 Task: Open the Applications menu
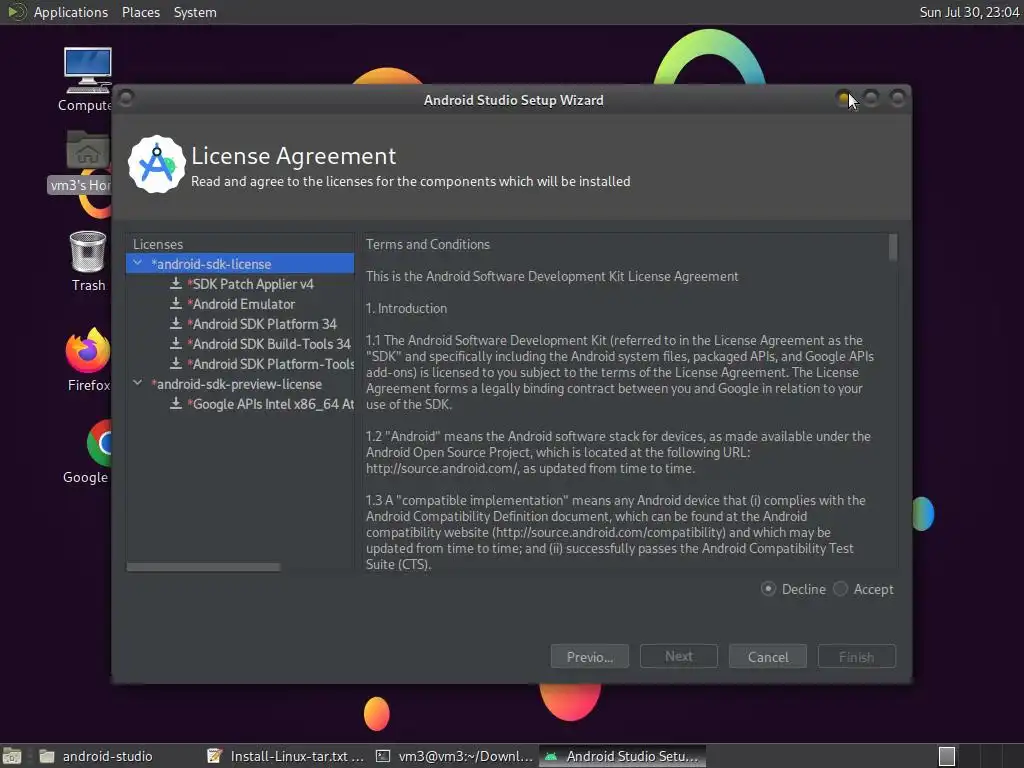[71, 12]
